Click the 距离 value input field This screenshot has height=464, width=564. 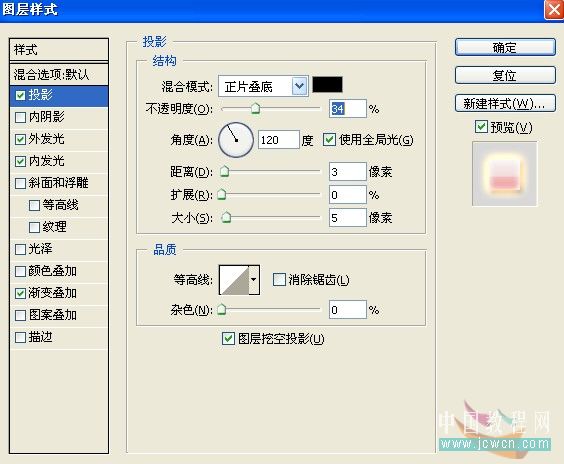point(347,172)
